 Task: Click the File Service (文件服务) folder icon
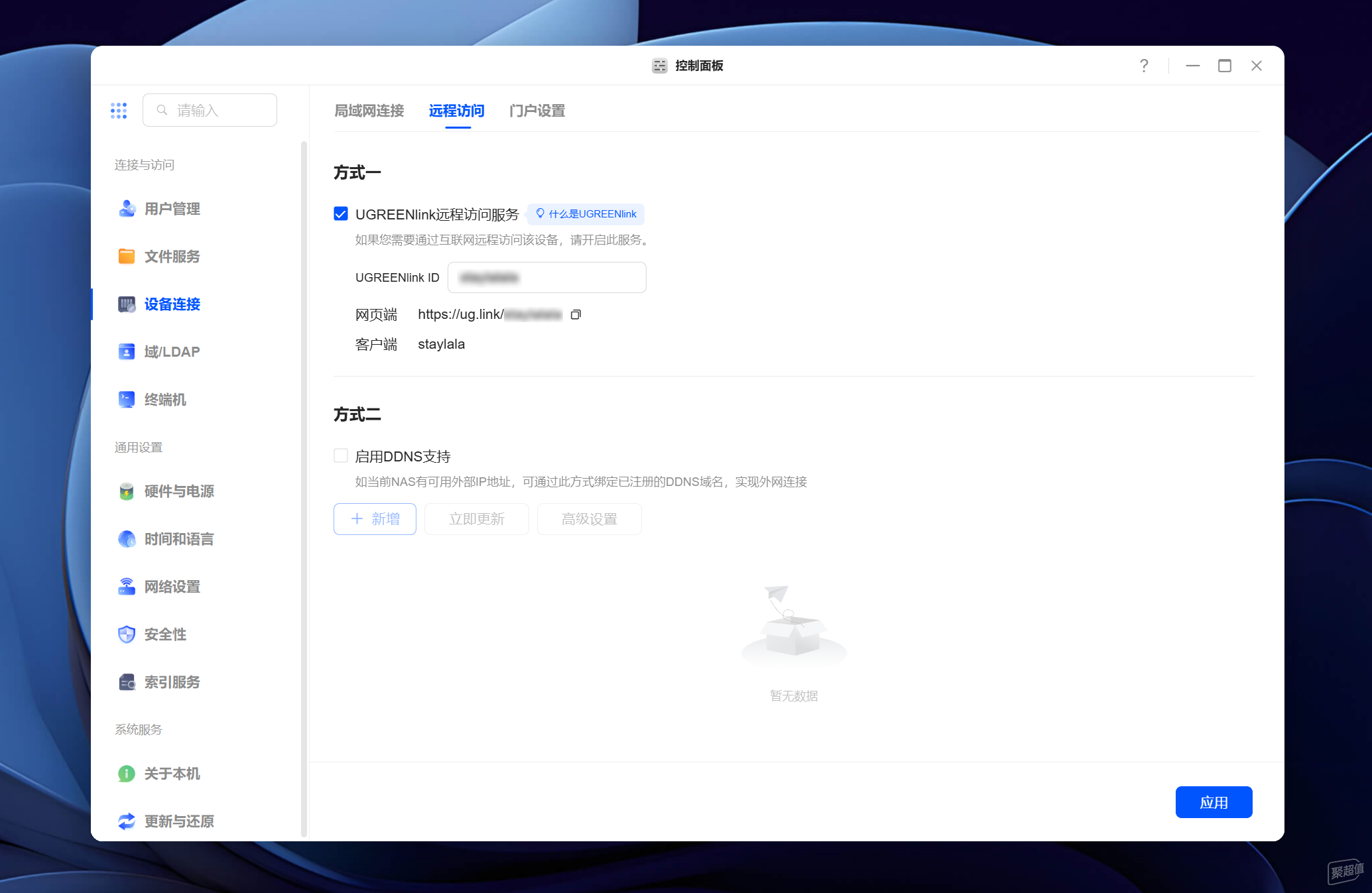(x=127, y=257)
